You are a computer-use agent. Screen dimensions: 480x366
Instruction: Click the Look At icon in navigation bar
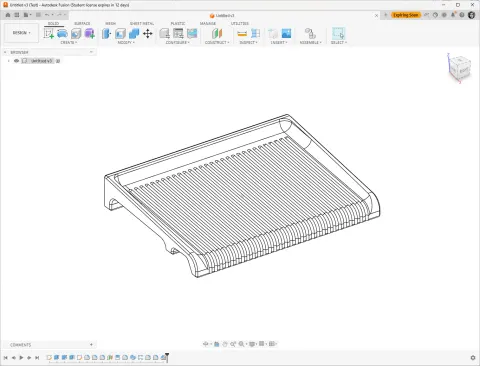(x=217, y=344)
